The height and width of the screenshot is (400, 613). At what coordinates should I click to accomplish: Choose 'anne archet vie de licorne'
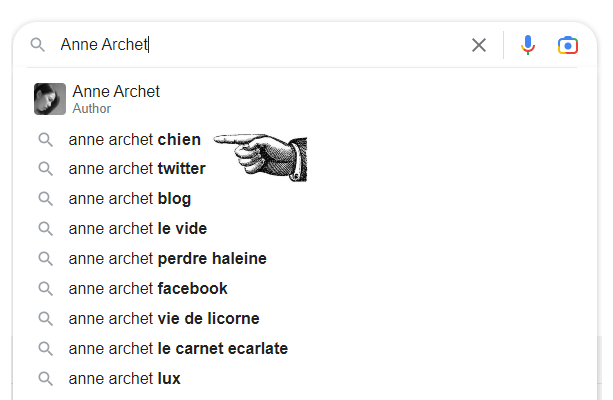click(164, 319)
